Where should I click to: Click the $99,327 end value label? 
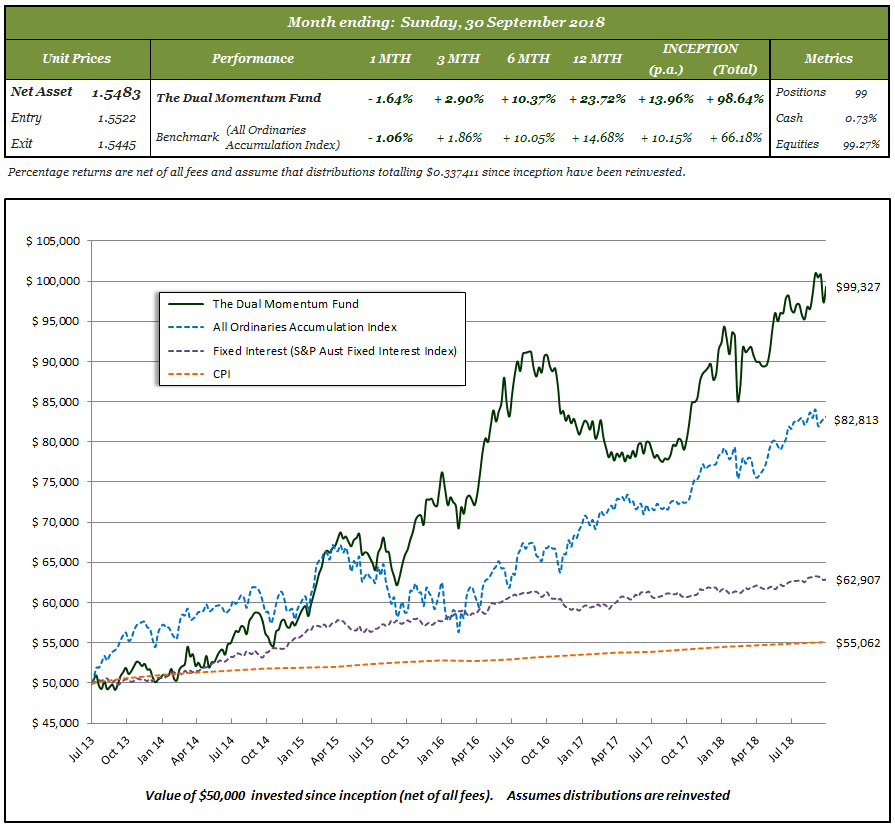(x=857, y=287)
